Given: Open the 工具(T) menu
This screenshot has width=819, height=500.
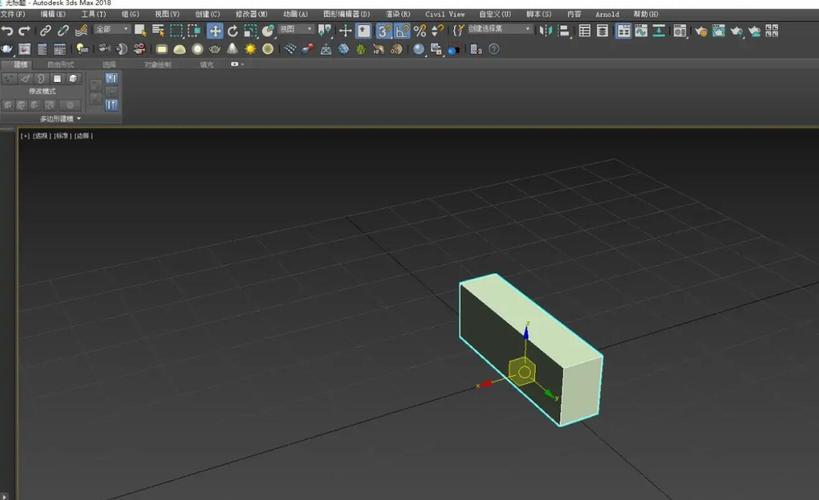Looking at the screenshot, I should 94,14.
